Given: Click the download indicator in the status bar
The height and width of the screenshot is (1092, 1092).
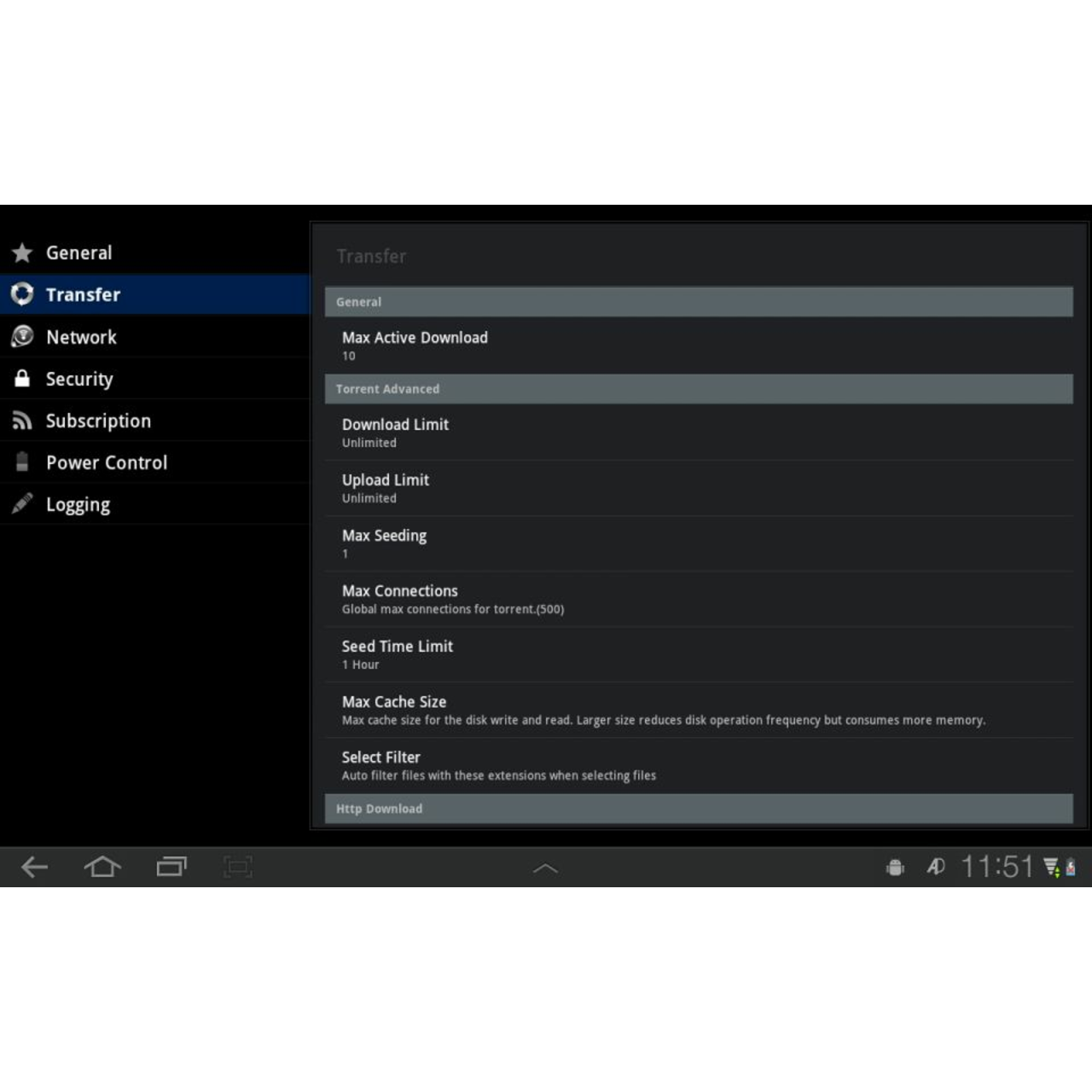Looking at the screenshot, I should [1049, 867].
